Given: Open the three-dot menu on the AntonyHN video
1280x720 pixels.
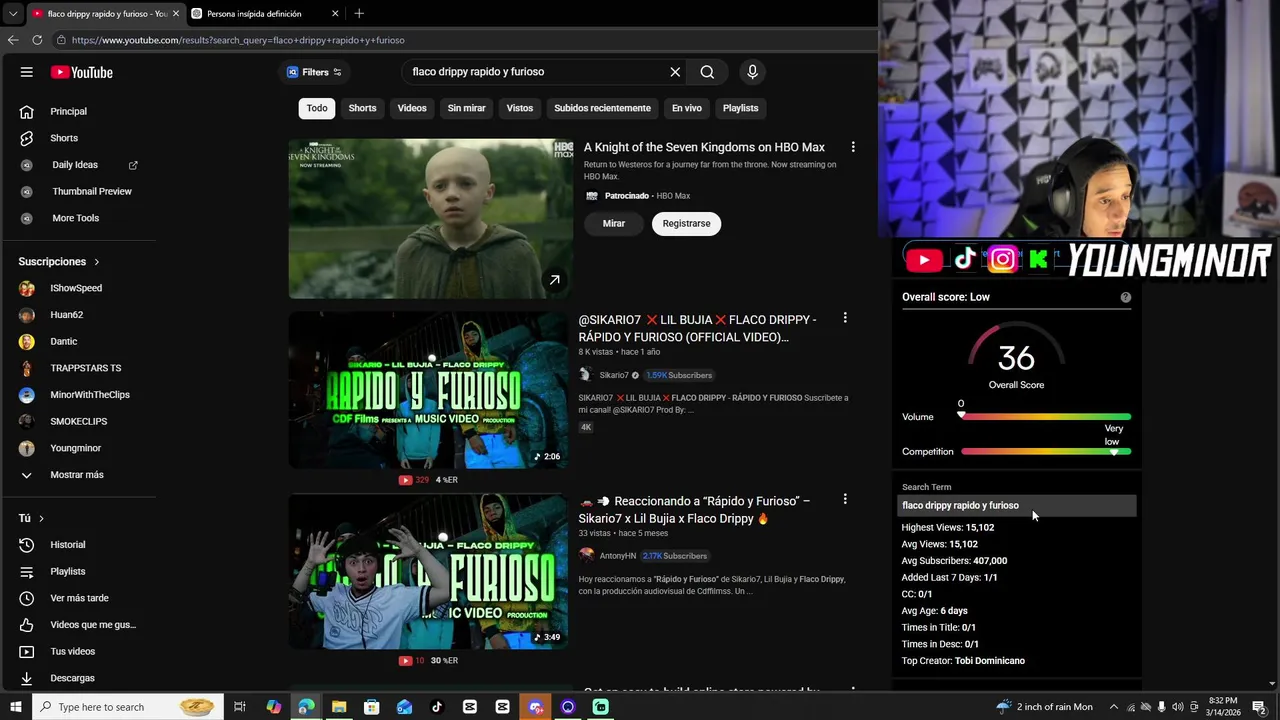Looking at the screenshot, I should pos(845,499).
